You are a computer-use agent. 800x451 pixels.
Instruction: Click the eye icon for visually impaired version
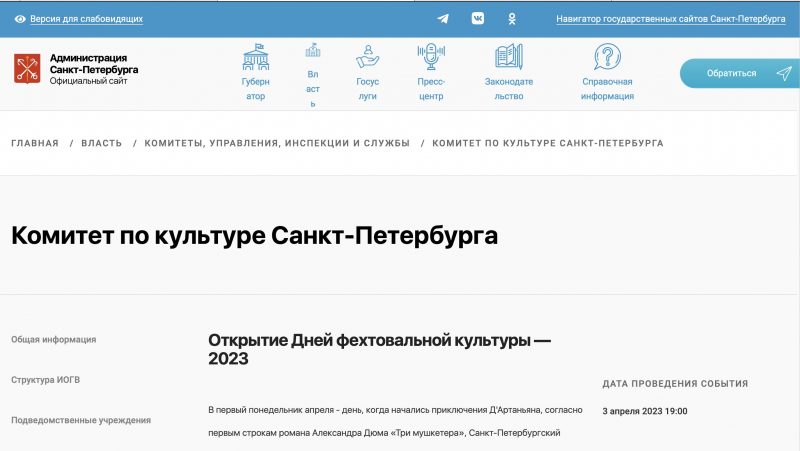tap(20, 19)
